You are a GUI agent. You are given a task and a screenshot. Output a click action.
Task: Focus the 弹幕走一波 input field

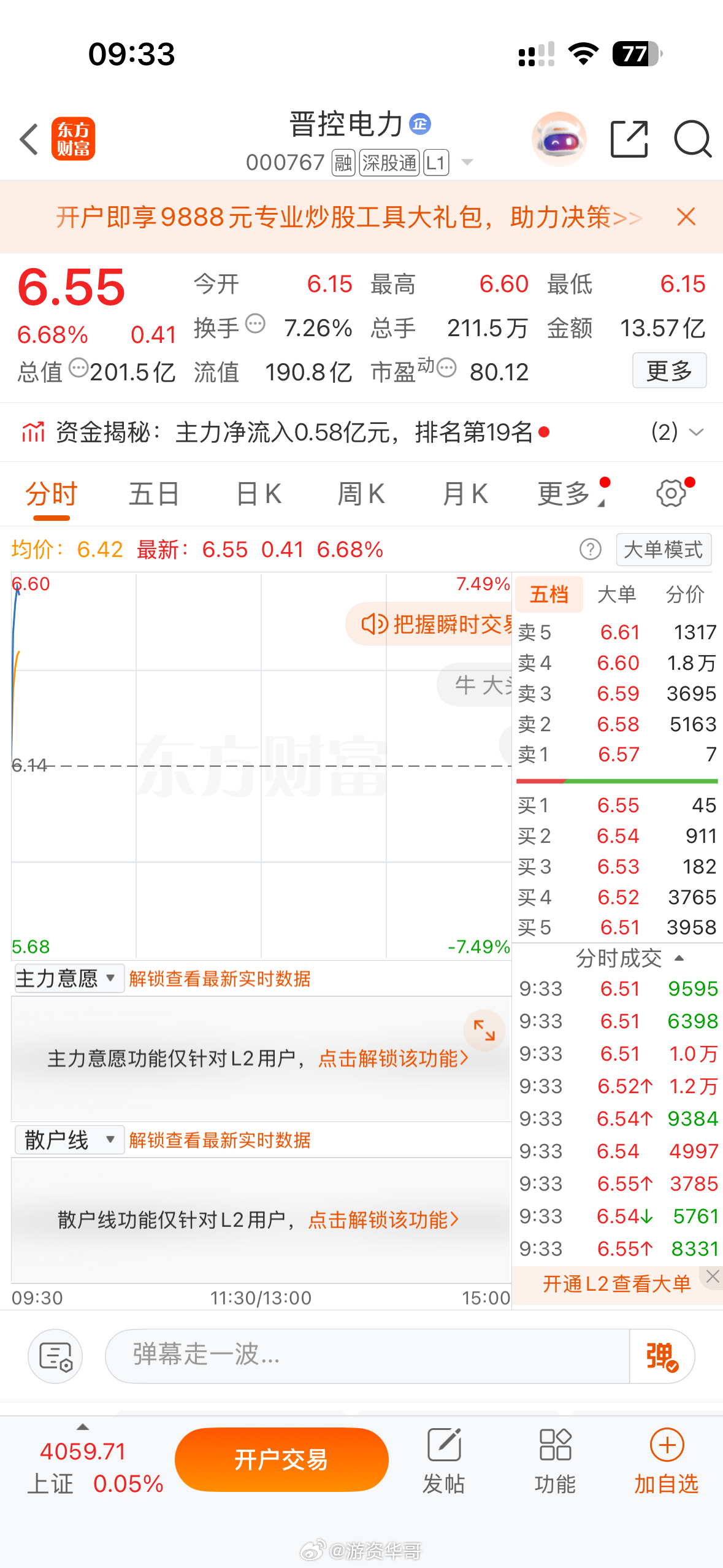click(367, 1356)
